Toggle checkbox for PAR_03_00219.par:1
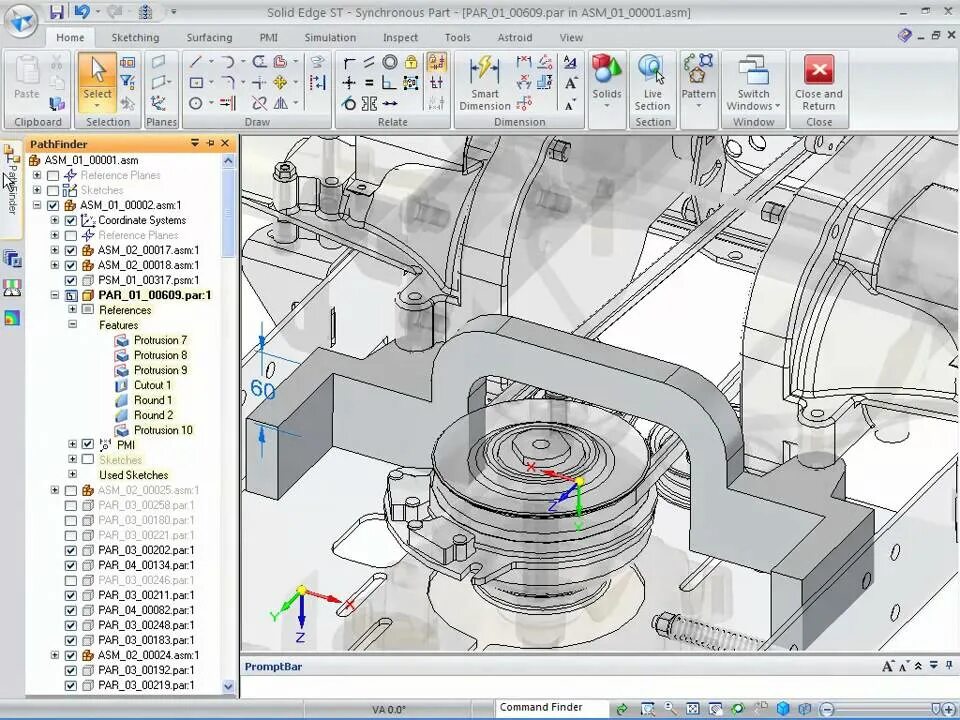 70,686
